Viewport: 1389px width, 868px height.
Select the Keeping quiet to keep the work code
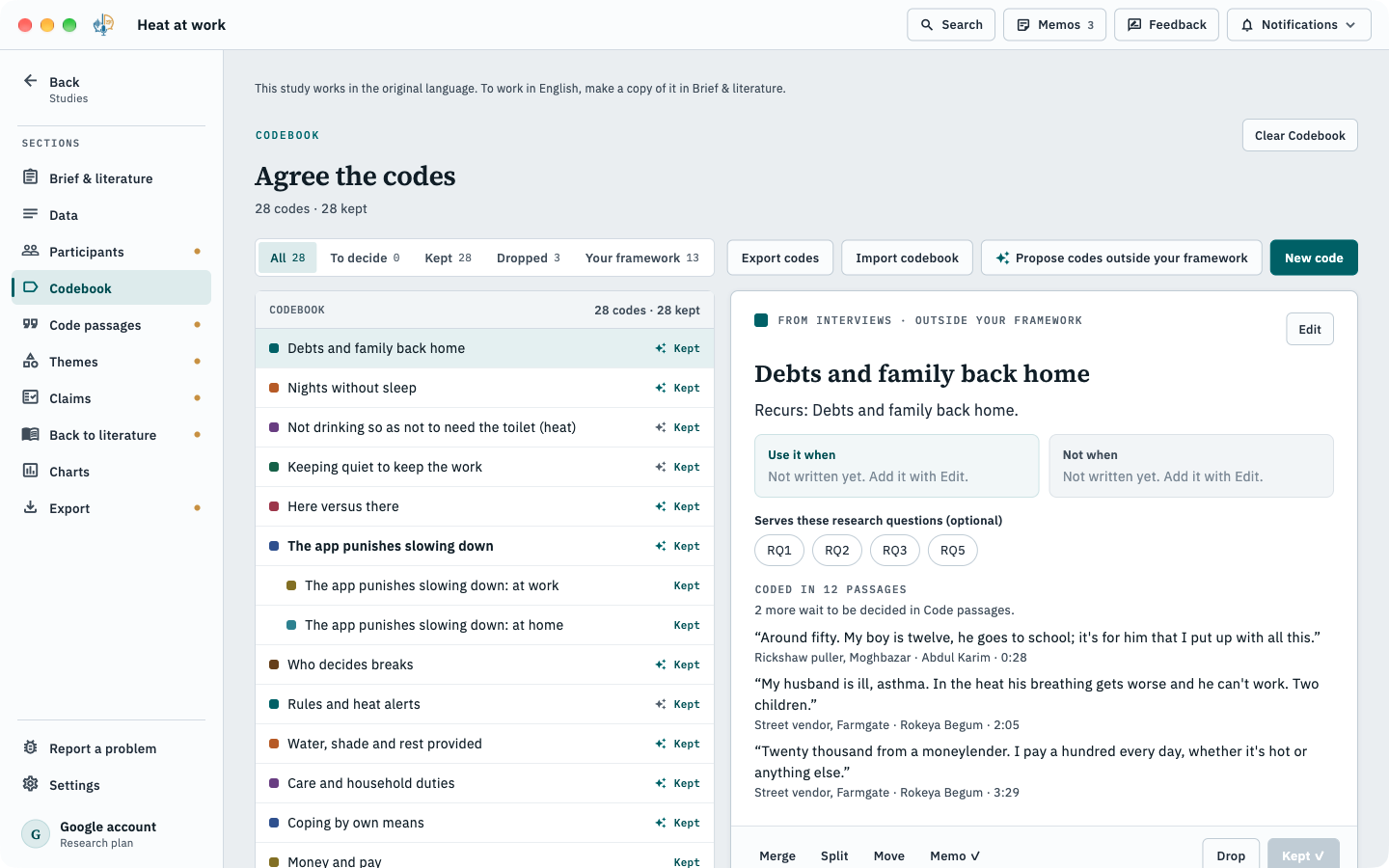484,467
